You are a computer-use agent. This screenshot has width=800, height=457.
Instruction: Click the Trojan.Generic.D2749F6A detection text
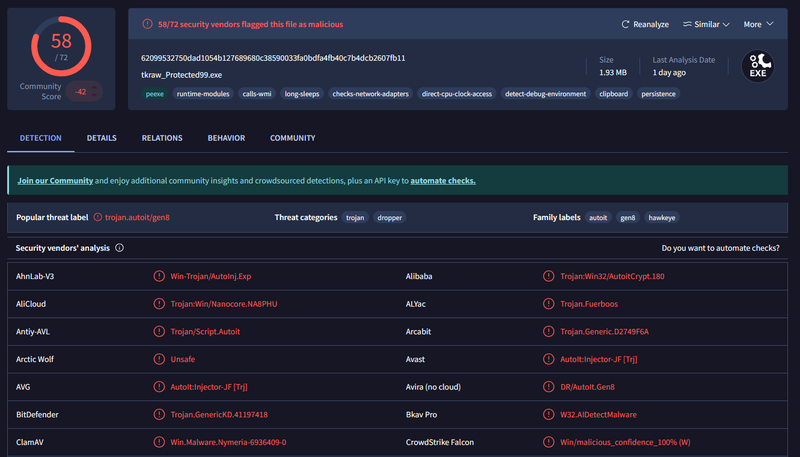point(605,332)
